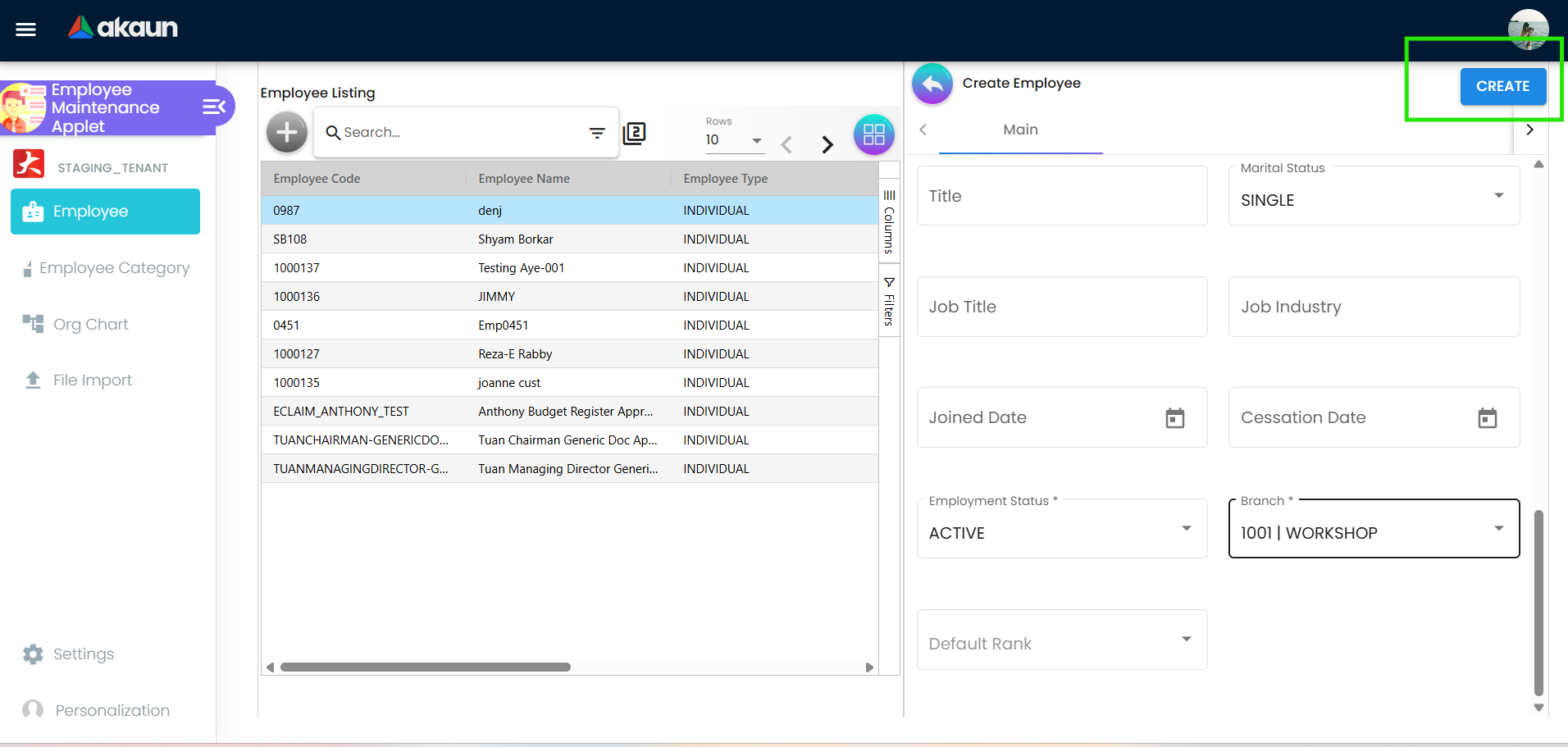Toggle the Columns side panel
The width and height of the screenshot is (1568, 747).
click(889, 221)
